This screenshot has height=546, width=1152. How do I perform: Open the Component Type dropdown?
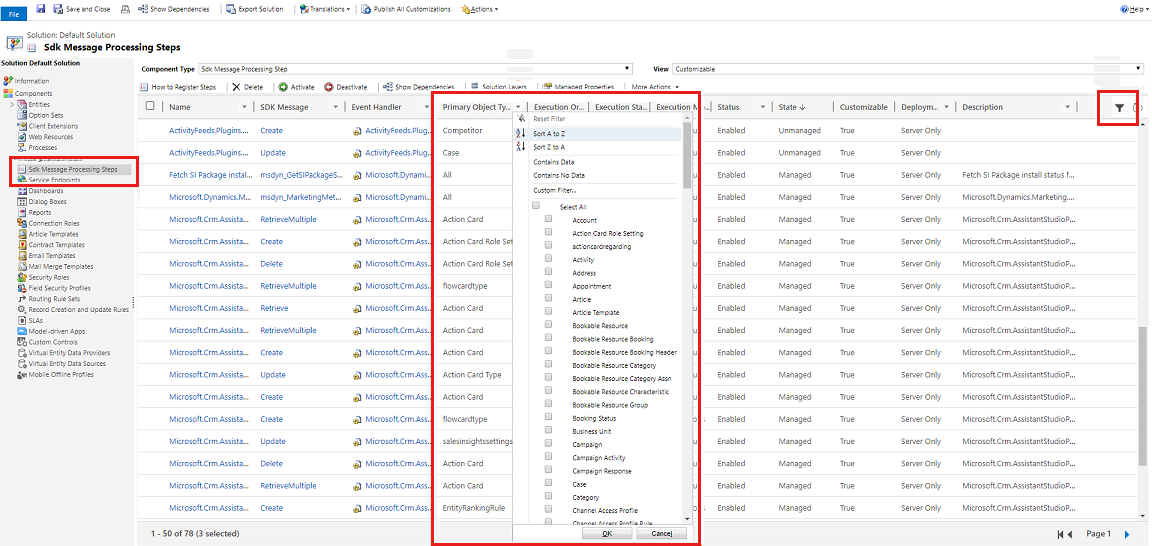pos(627,69)
